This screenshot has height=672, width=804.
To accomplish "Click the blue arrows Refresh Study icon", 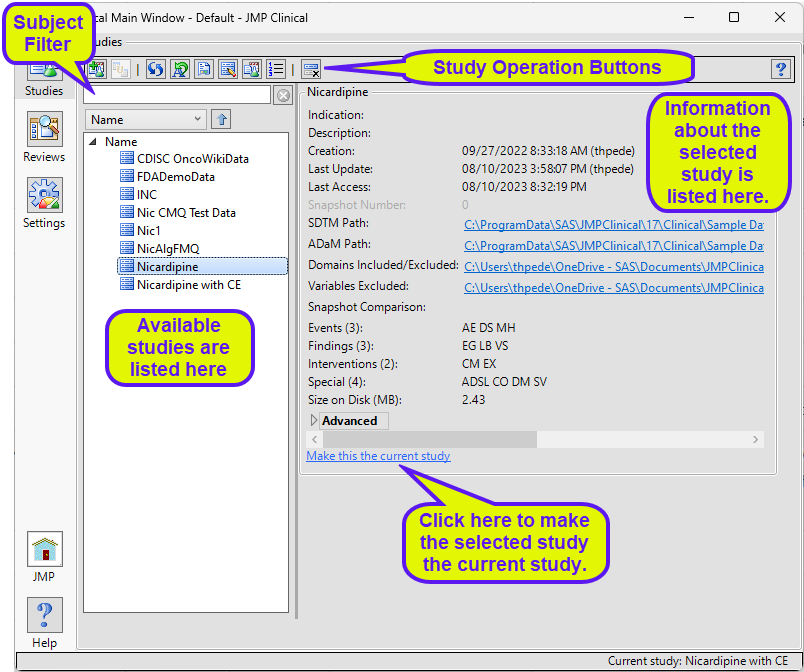I will [x=156, y=69].
